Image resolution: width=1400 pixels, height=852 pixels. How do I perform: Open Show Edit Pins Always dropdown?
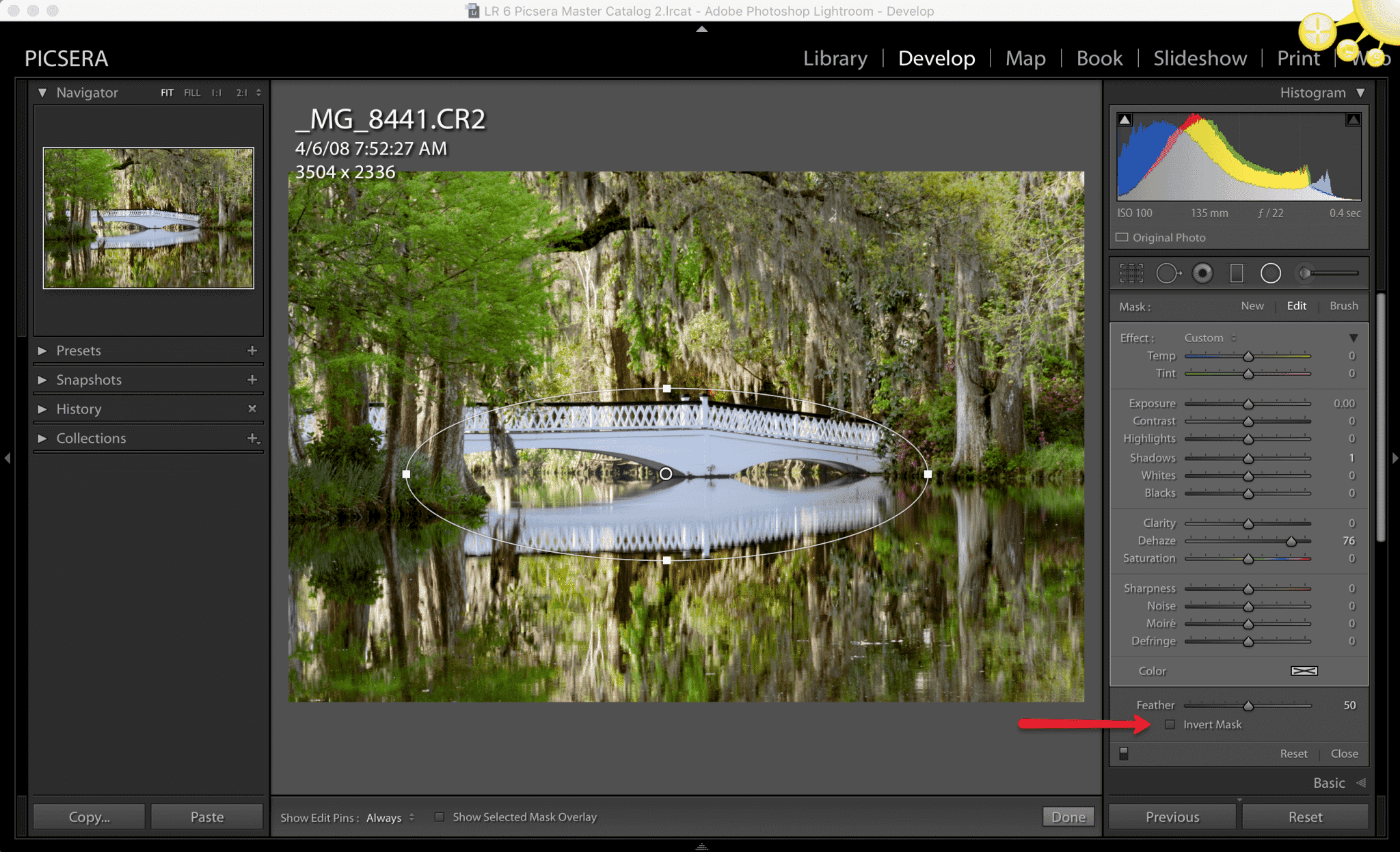pyautogui.click(x=390, y=818)
